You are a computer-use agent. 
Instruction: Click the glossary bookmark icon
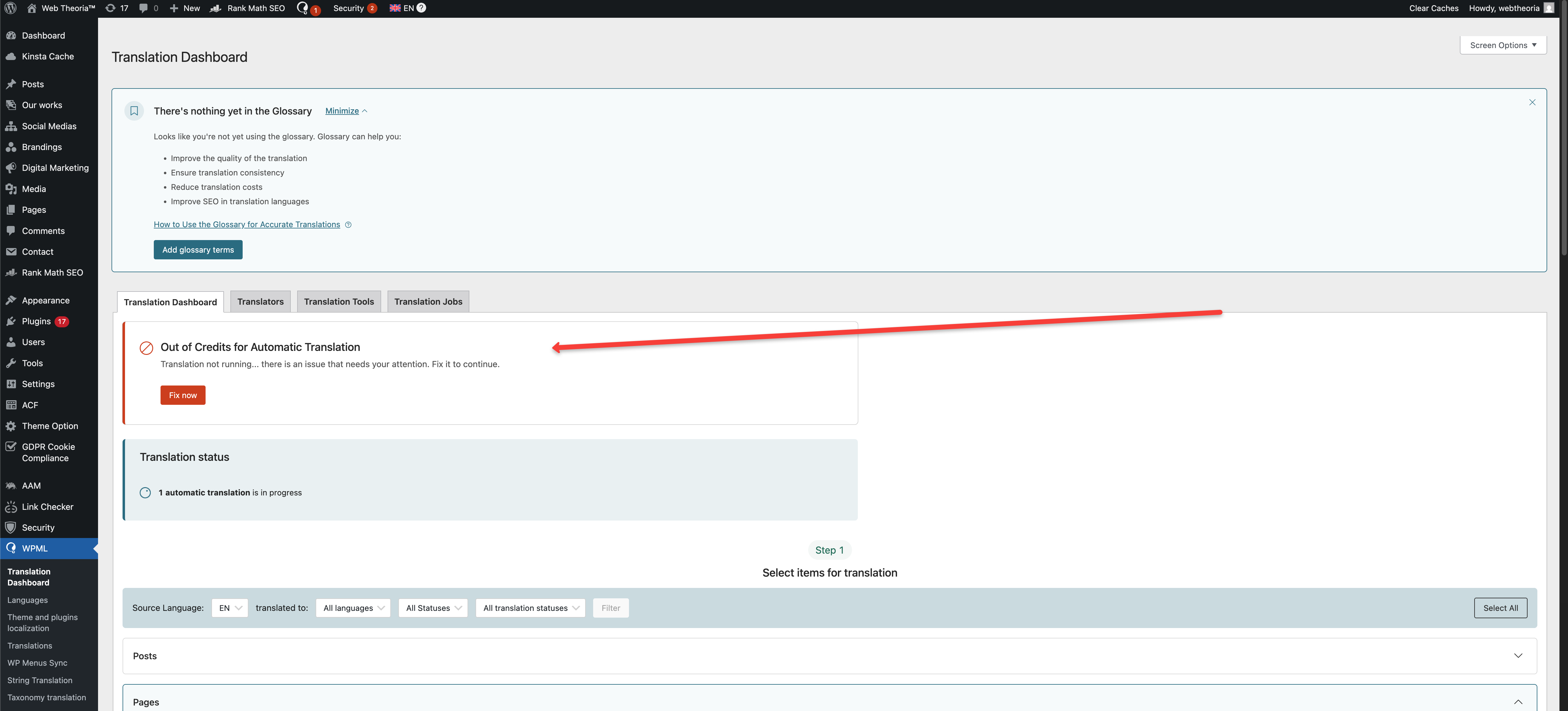[134, 111]
